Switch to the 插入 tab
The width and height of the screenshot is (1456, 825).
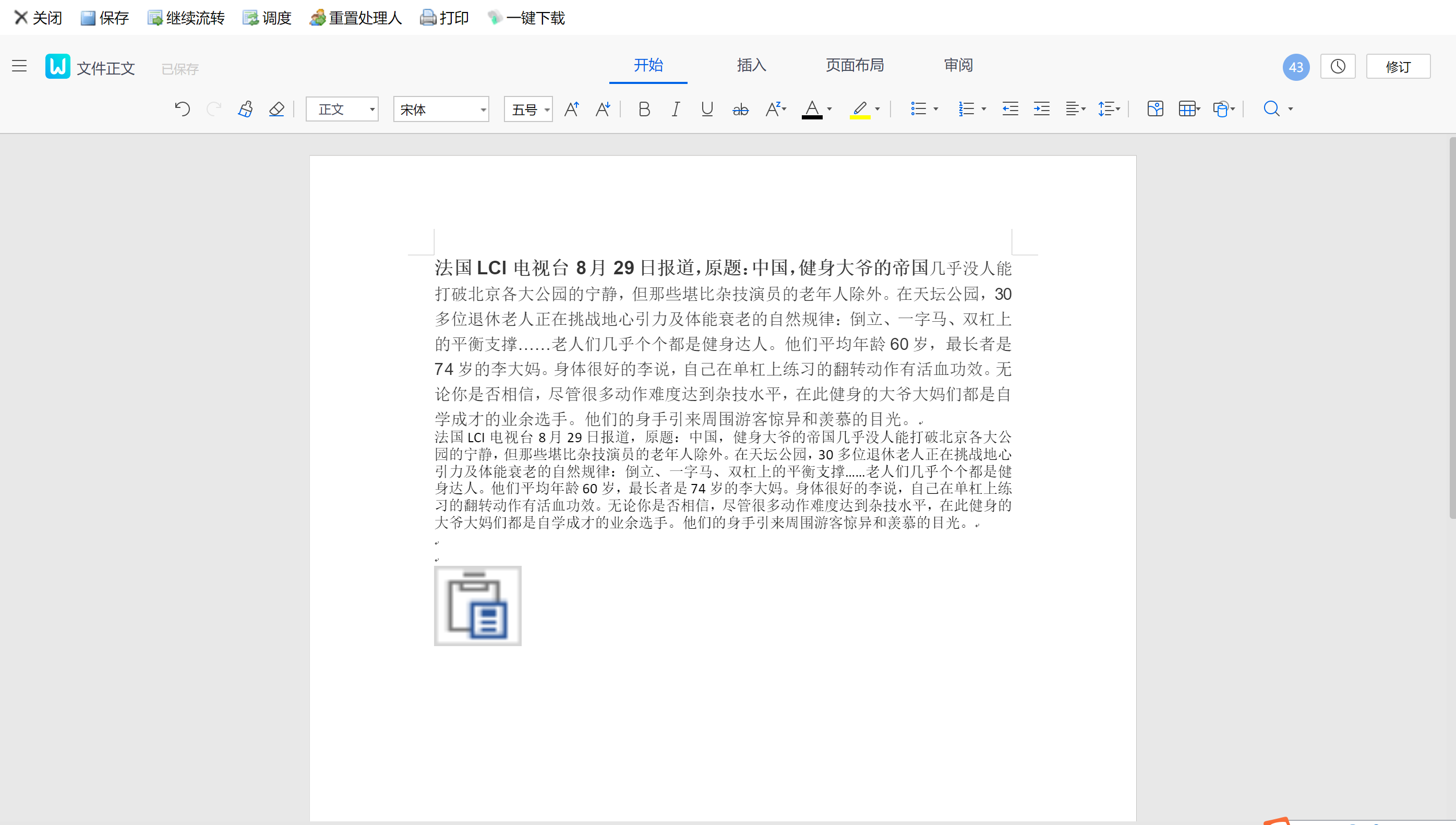[x=751, y=65]
